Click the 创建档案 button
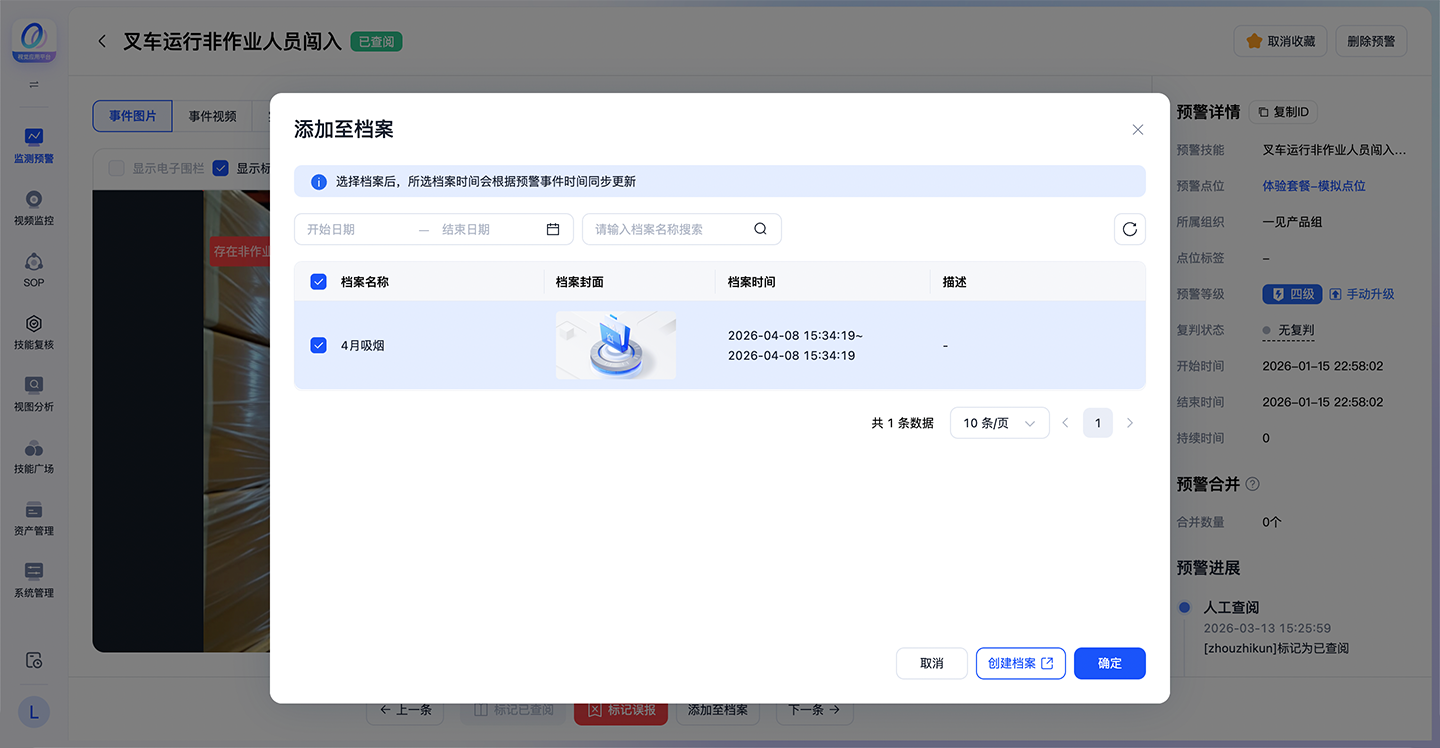 1021,663
